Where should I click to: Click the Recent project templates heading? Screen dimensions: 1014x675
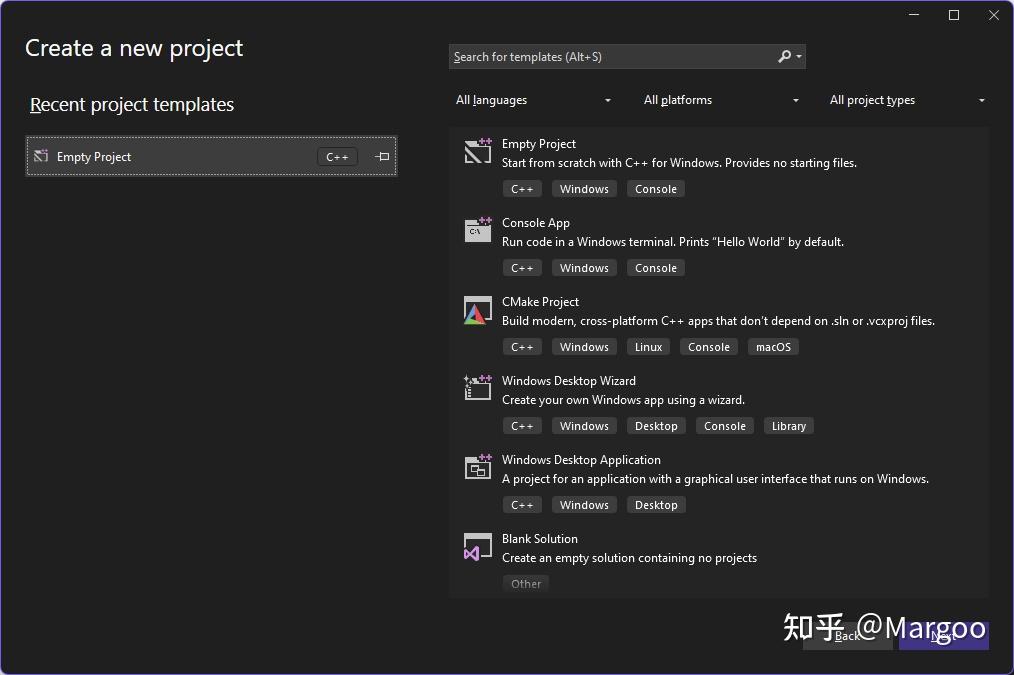132,105
